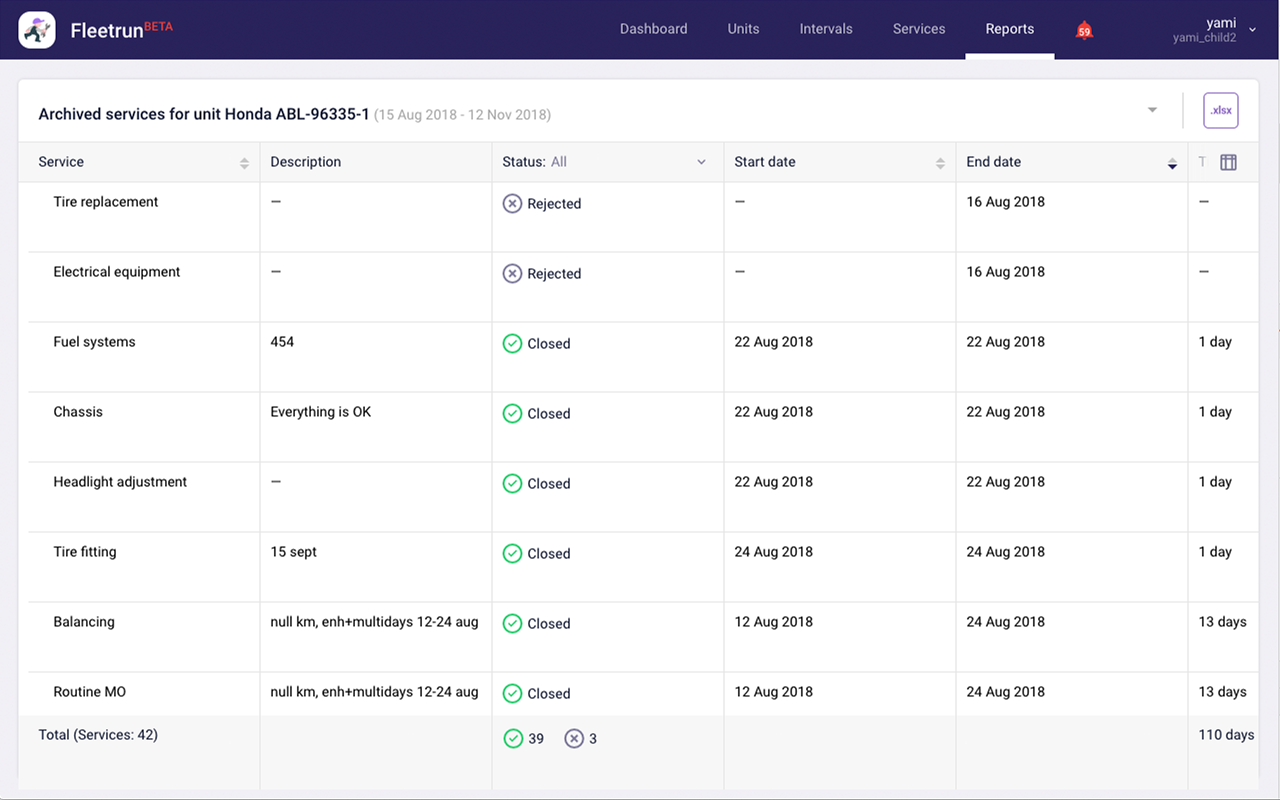Select the Routine MO service row
1280x800 pixels.
(x=90, y=692)
